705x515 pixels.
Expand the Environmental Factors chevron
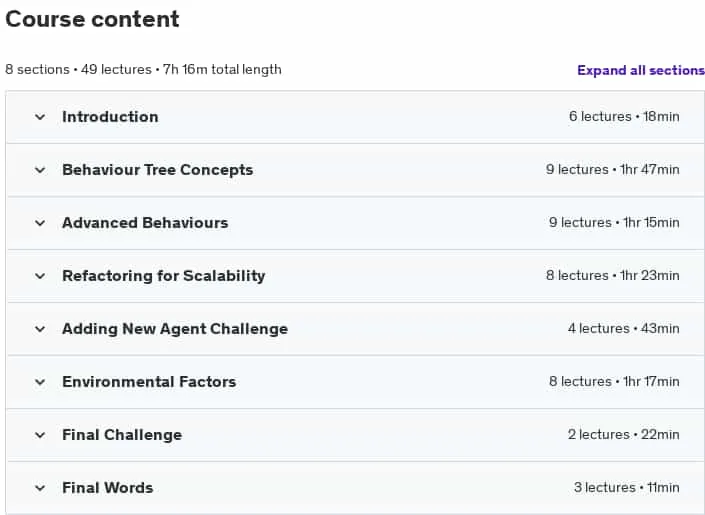coord(40,382)
